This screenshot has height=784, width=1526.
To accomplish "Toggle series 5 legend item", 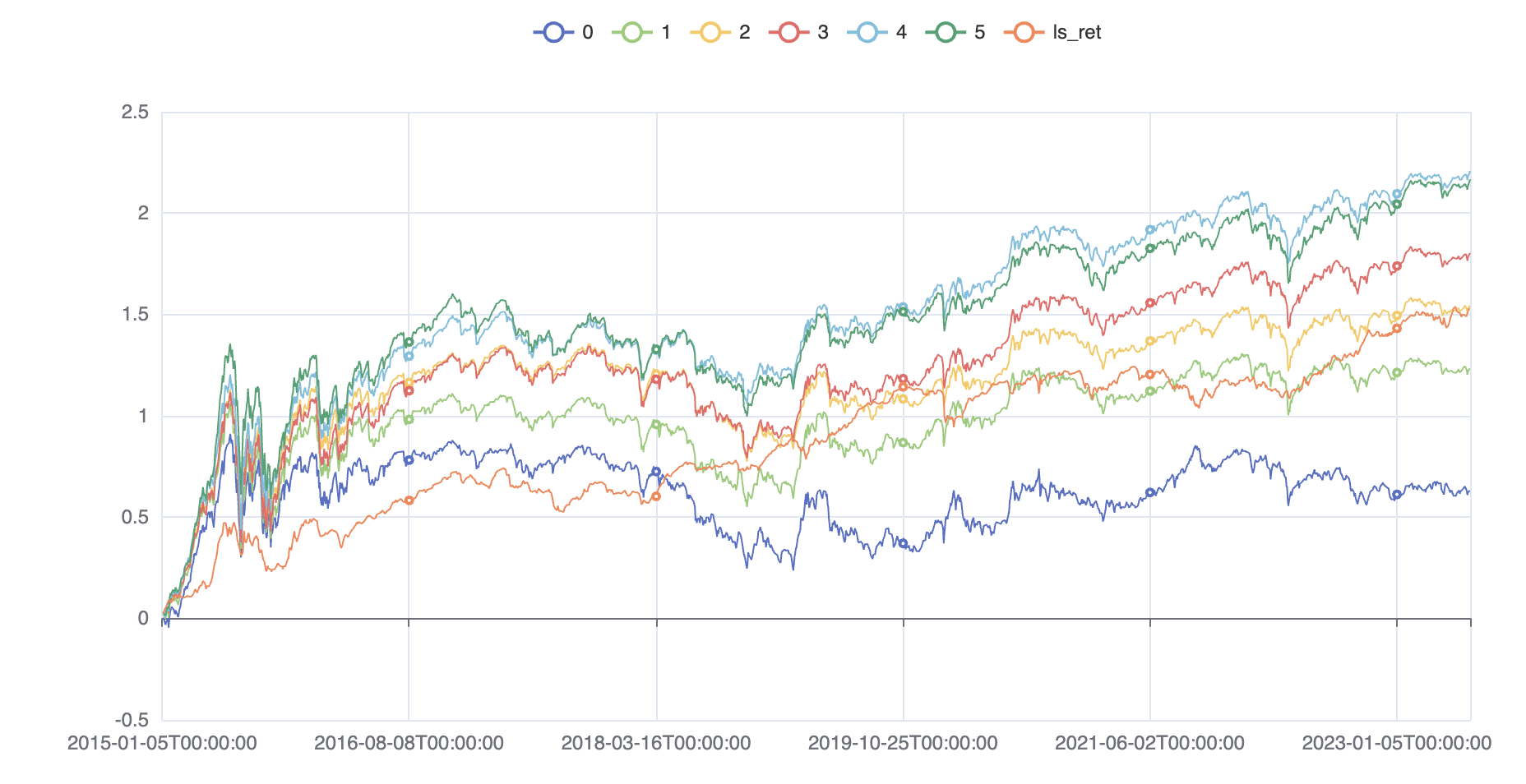I will (955, 32).
